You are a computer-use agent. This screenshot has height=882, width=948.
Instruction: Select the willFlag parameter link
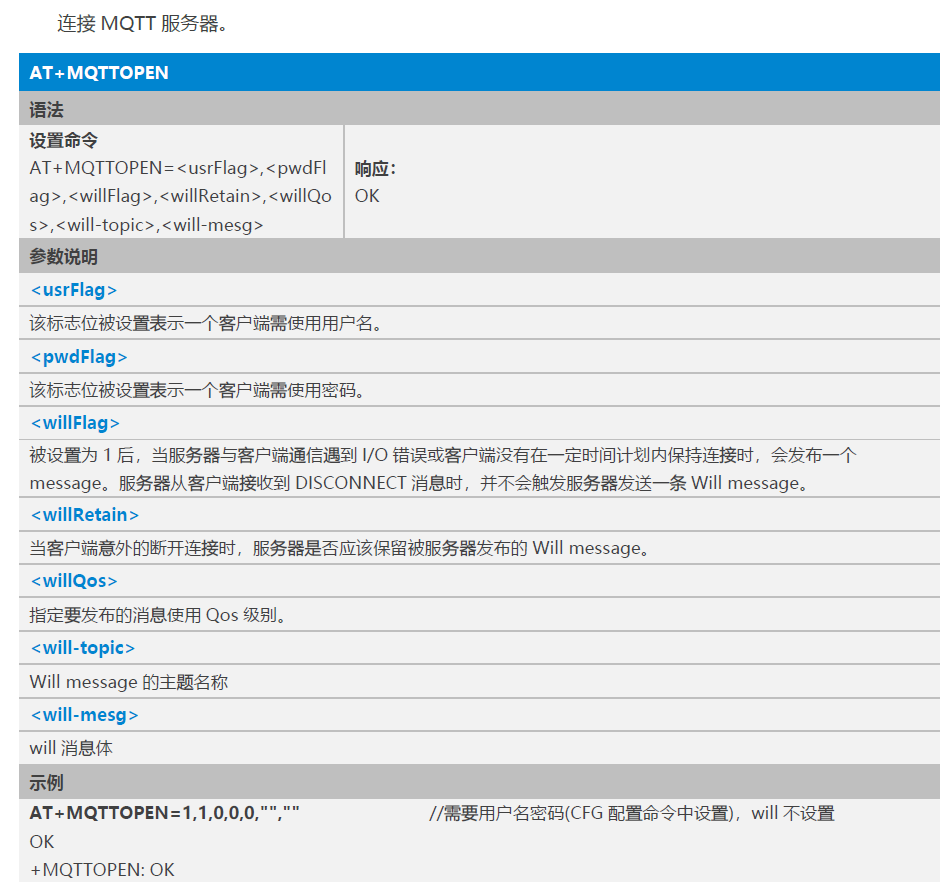click(x=71, y=423)
